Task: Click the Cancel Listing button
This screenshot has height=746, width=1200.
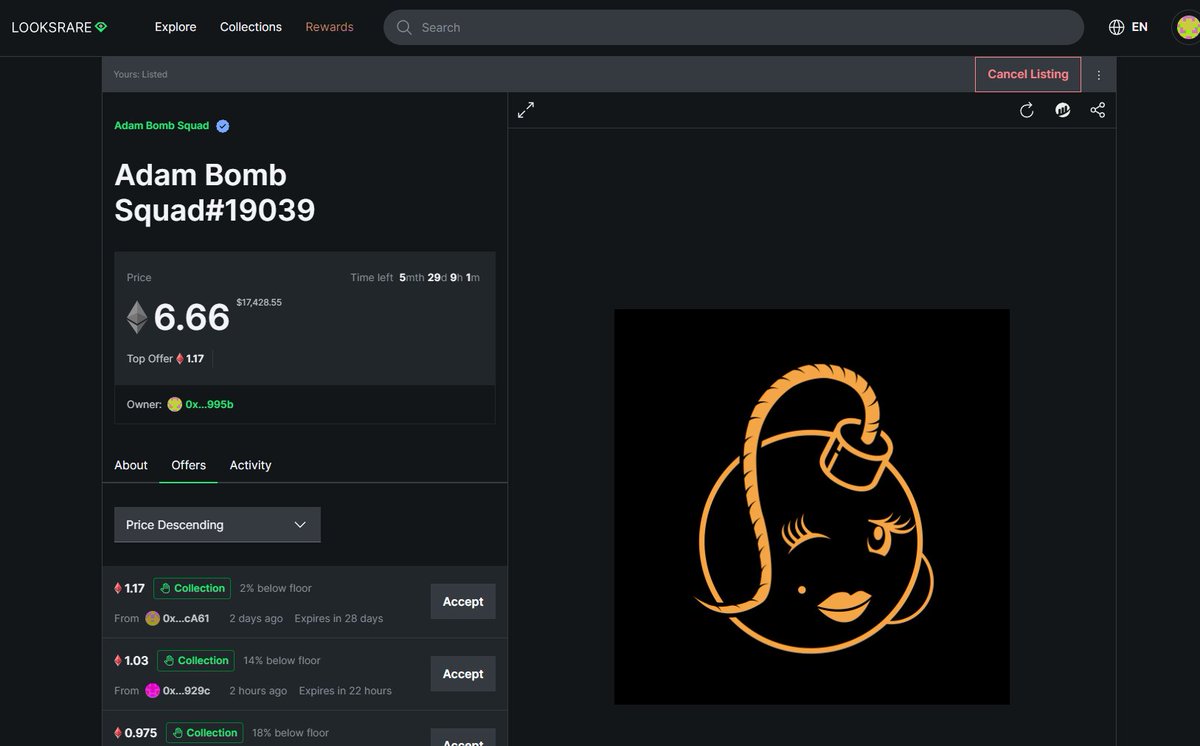Action: pos(1027,74)
